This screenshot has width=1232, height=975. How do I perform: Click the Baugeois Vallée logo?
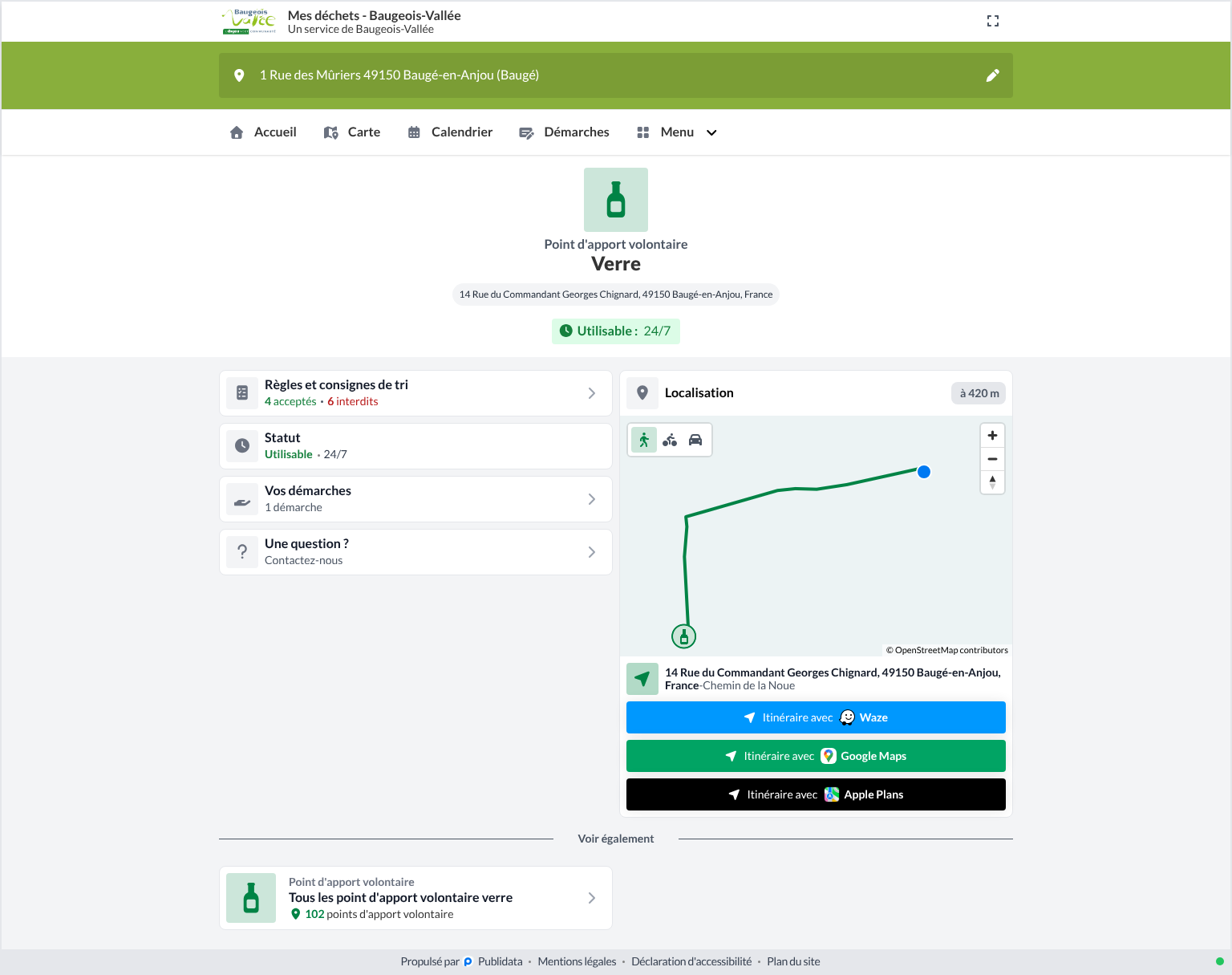tap(249, 22)
